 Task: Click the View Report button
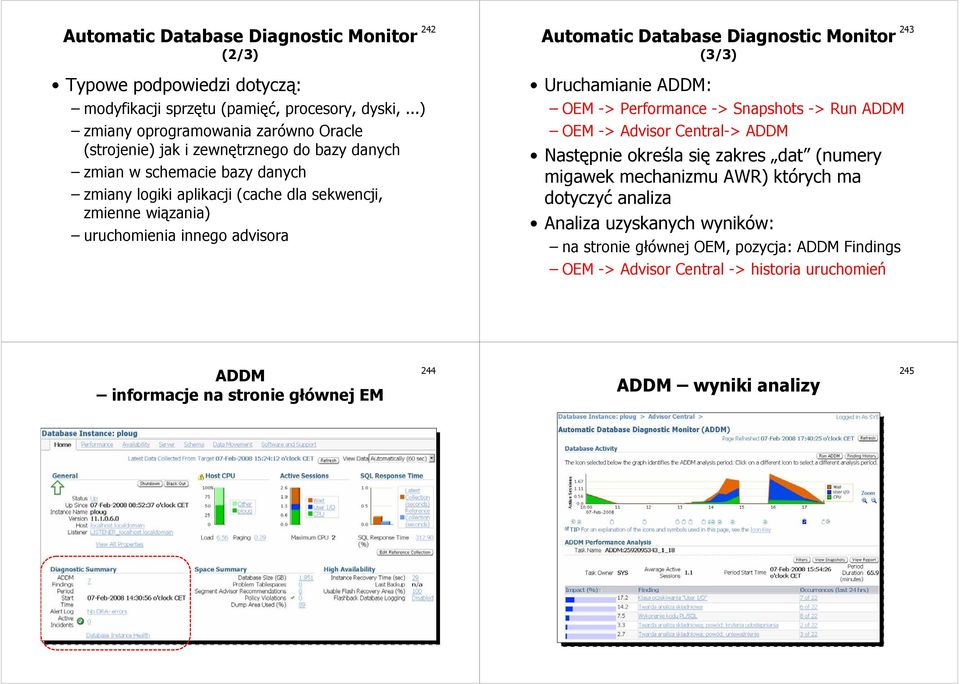[864, 560]
